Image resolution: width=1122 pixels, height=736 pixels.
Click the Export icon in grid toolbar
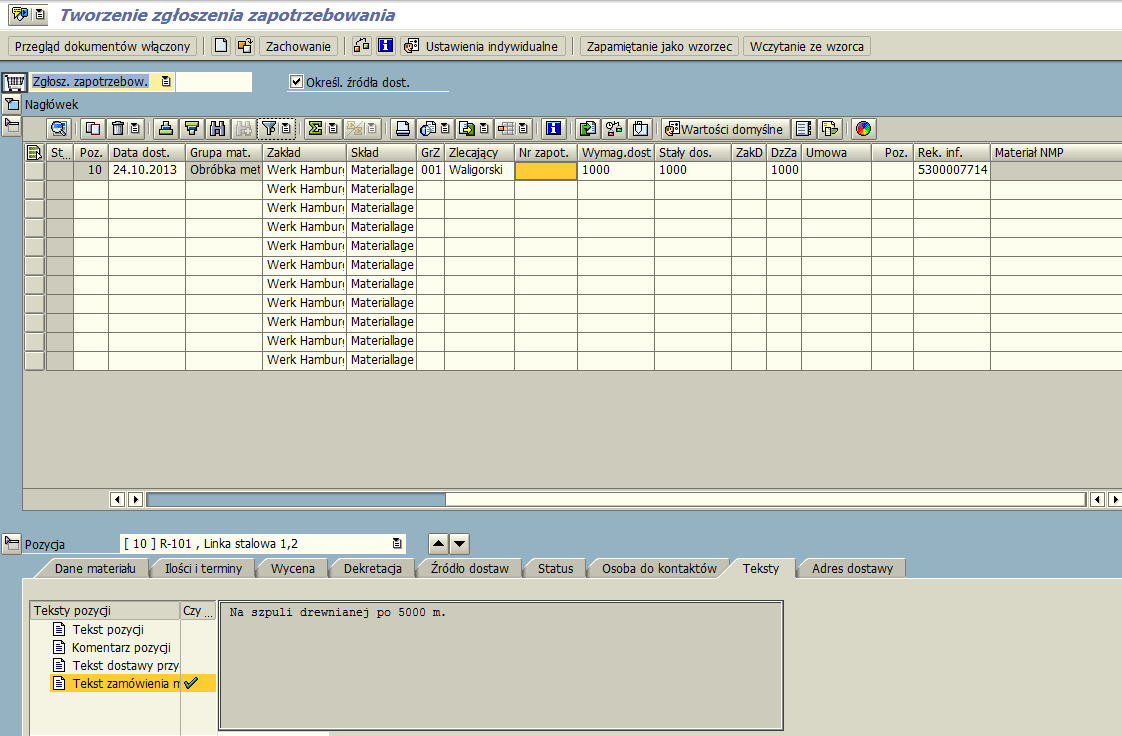[x=467, y=129]
